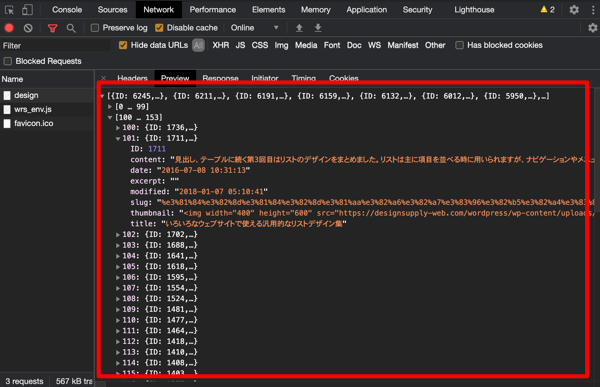Open network settings gear icon
The height and width of the screenshot is (387, 600).
[592, 28]
